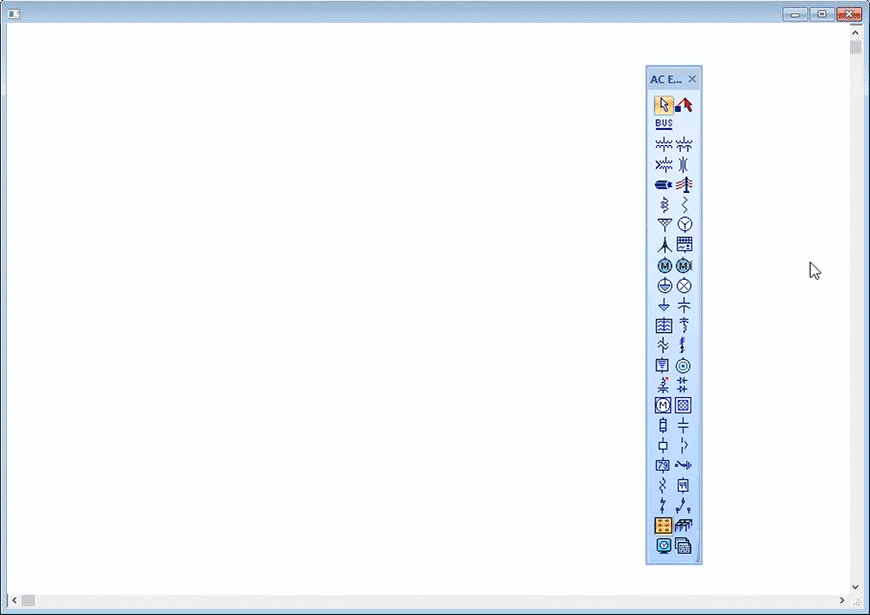
Task: Pick the three-winding transformer tool
Action: [684, 142]
